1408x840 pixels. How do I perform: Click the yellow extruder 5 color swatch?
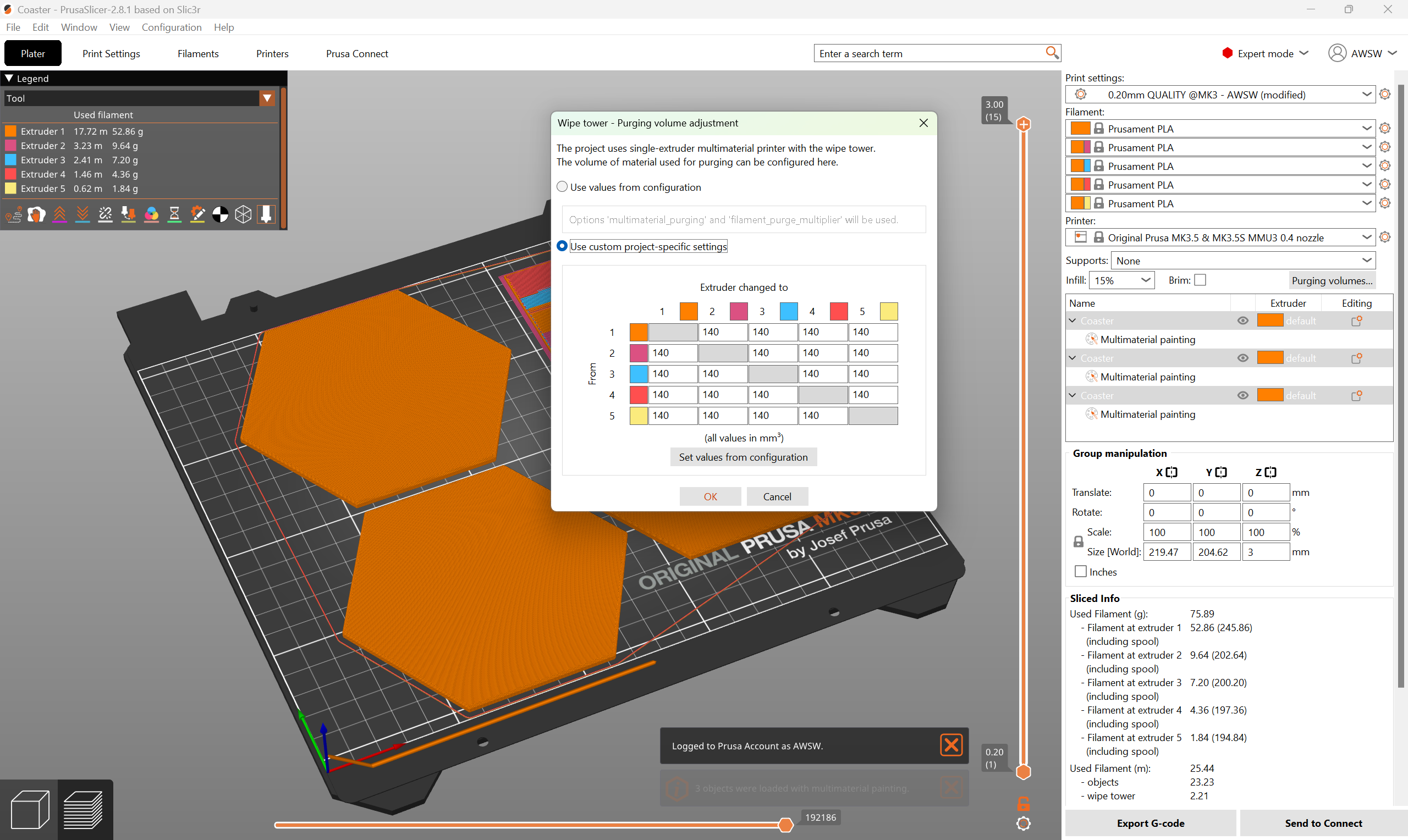coord(888,311)
